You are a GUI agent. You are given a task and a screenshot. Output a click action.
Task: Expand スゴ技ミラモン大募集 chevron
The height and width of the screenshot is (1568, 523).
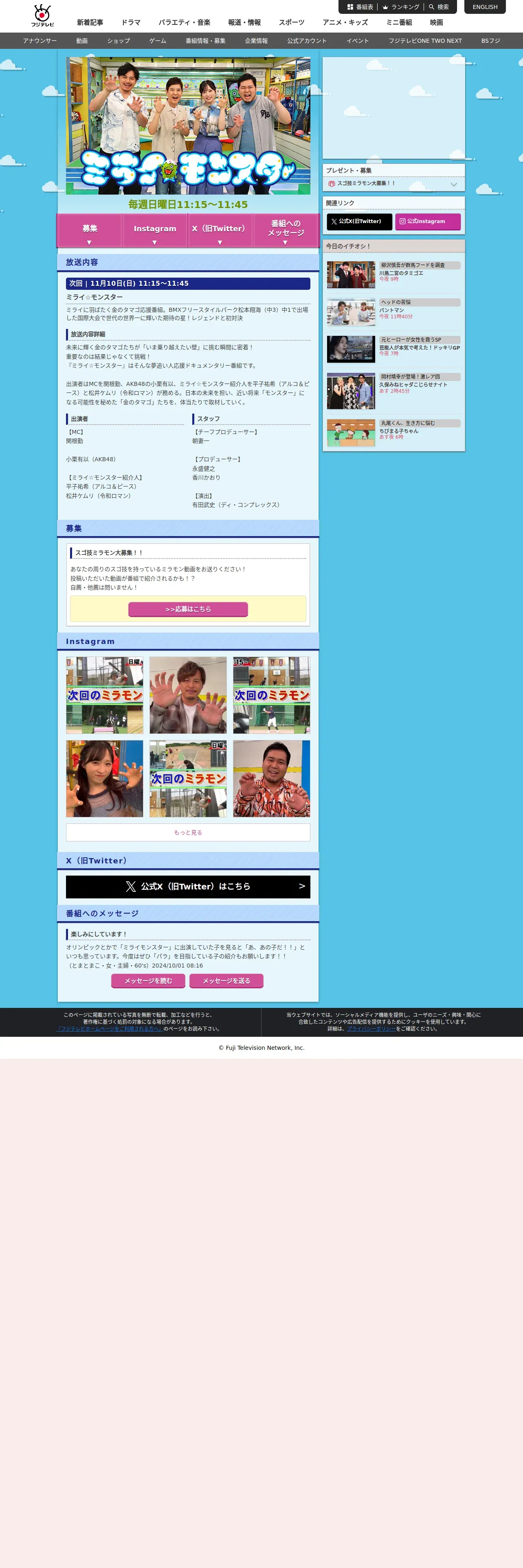pyautogui.click(x=454, y=184)
